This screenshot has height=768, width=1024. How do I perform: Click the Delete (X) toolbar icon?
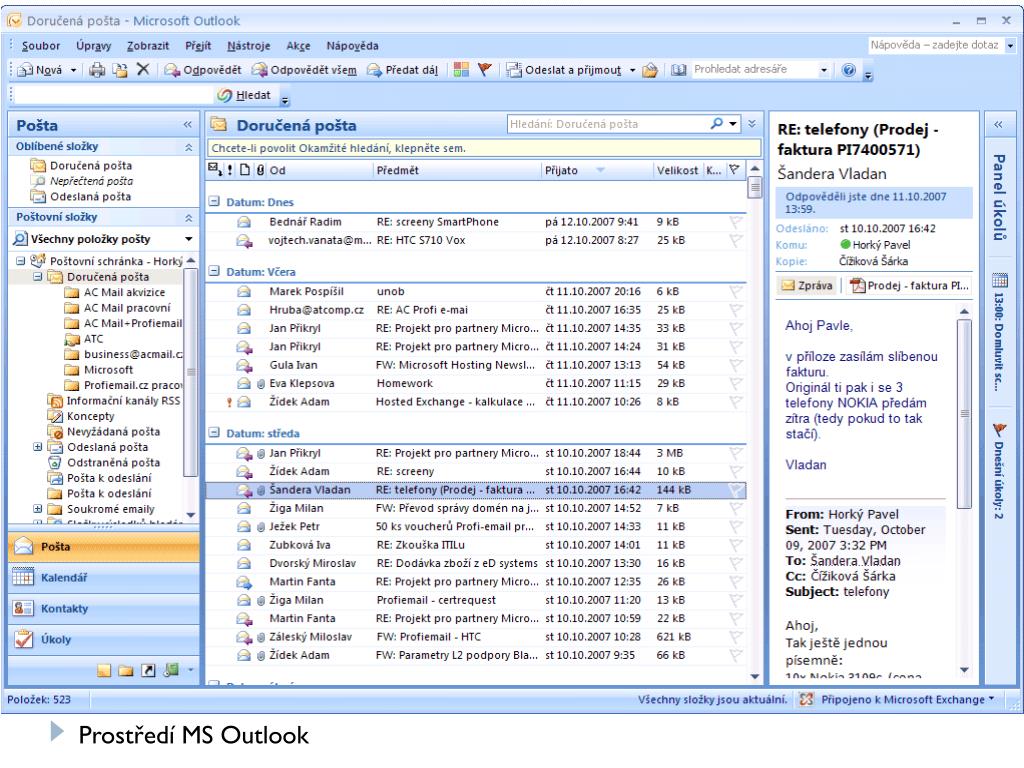(143, 69)
